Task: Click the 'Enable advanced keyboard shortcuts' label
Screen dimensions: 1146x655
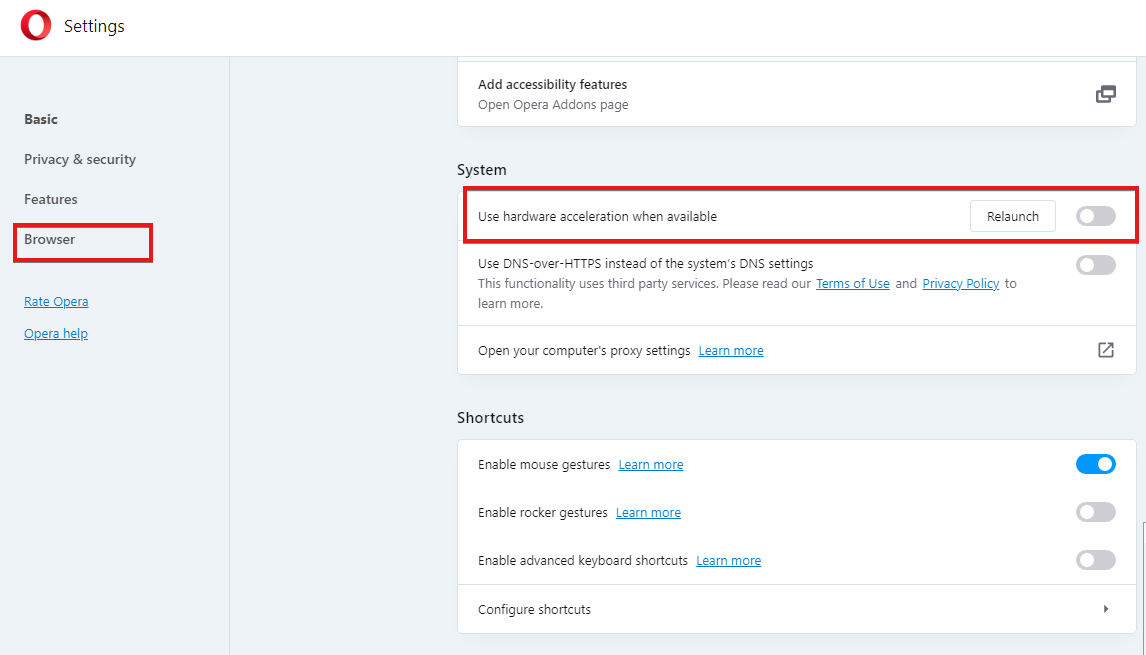Action: tap(583, 561)
